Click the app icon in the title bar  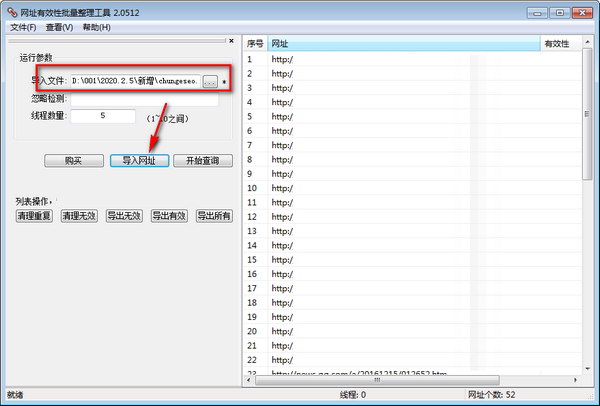tap(12, 12)
